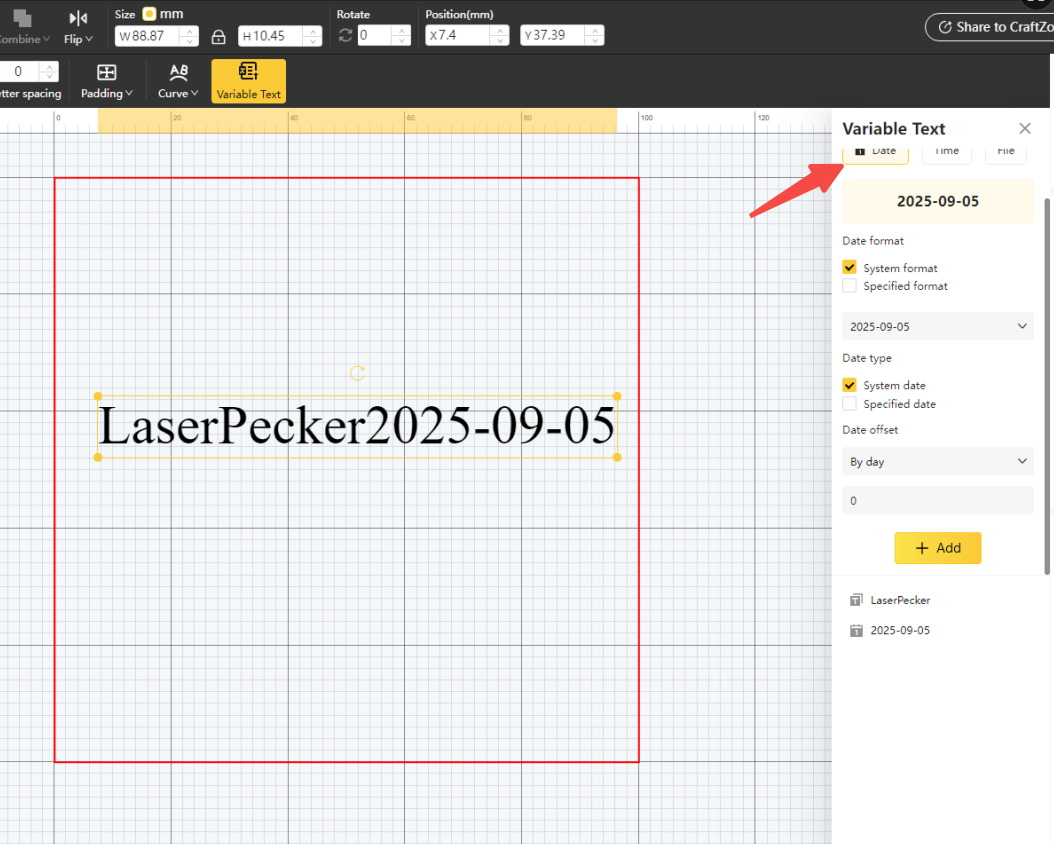Select the 2025-09-05 variable list entry
The width and height of the screenshot is (1054, 844).
point(899,630)
